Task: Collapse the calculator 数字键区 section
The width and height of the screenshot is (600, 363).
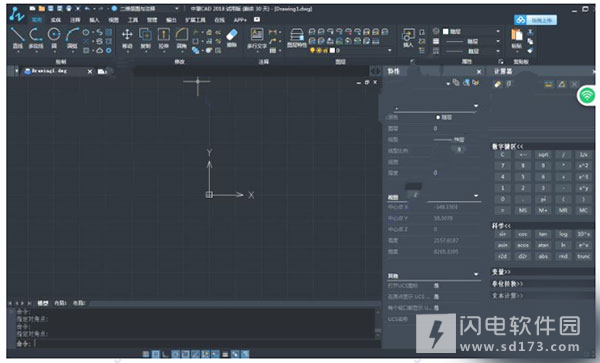Action: (507, 147)
